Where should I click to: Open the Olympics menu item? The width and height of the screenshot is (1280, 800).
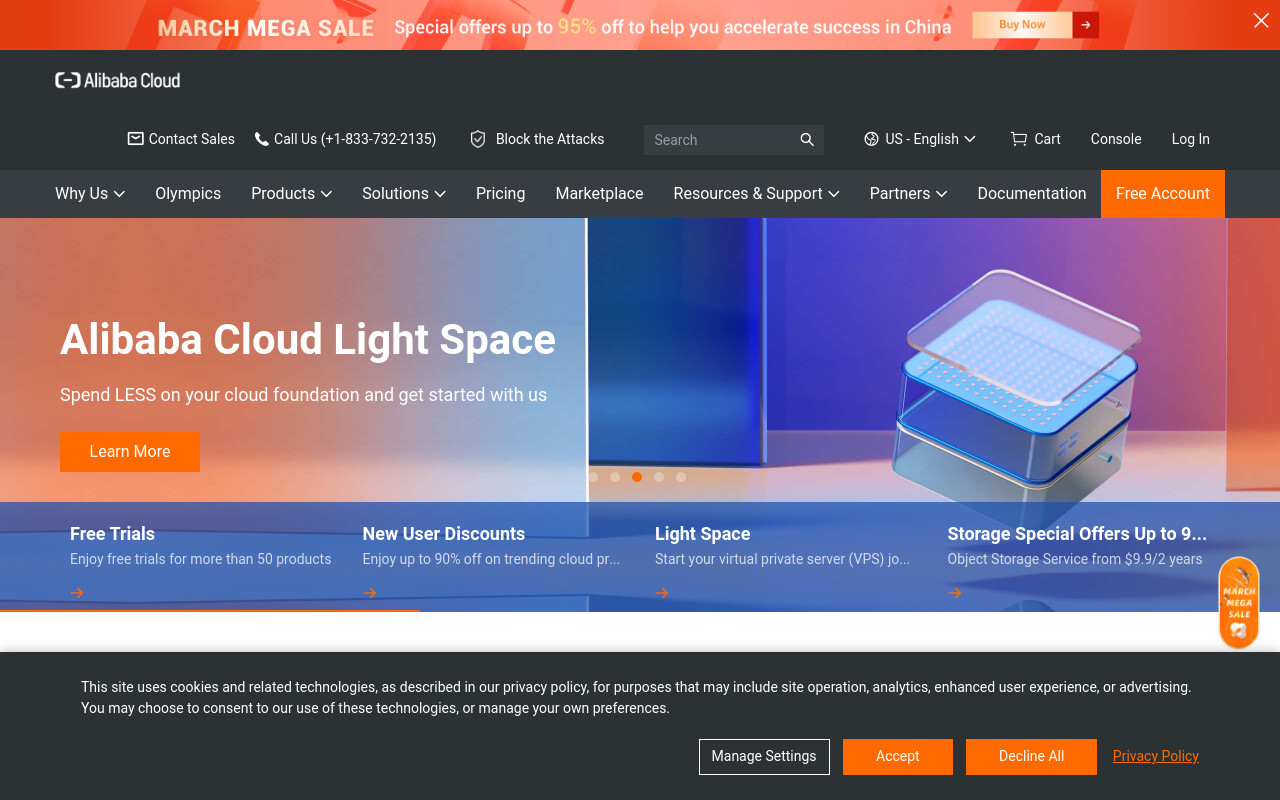coord(188,194)
